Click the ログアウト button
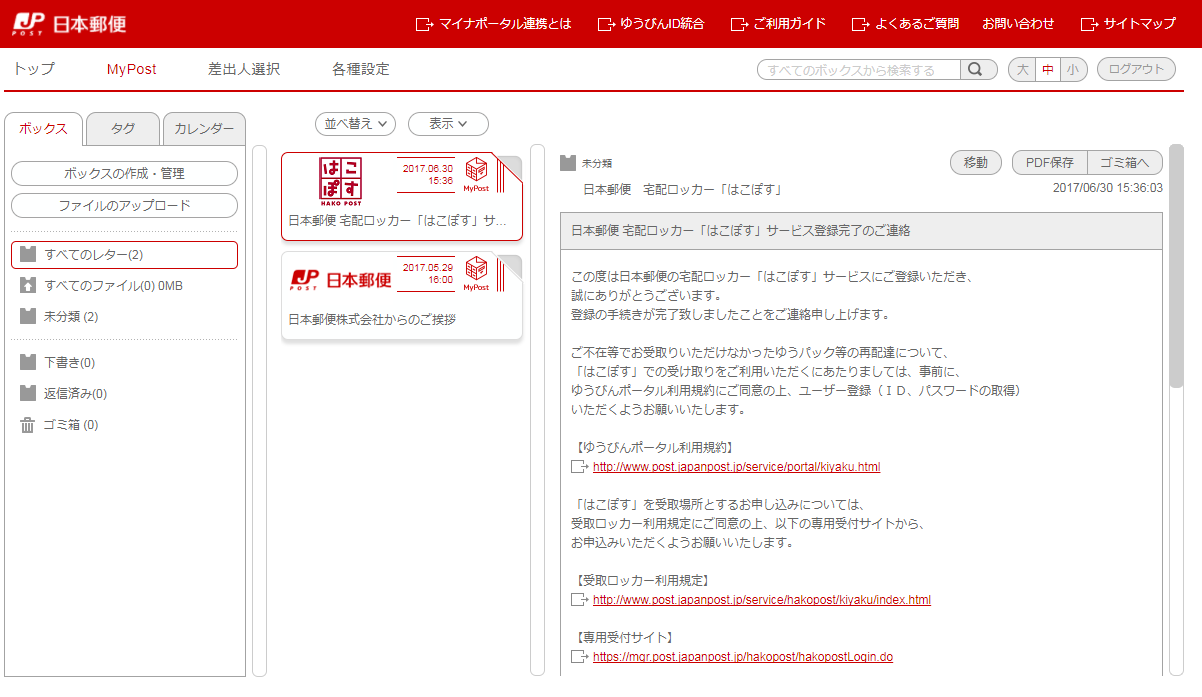This screenshot has height=697, width=1202. coord(1137,69)
